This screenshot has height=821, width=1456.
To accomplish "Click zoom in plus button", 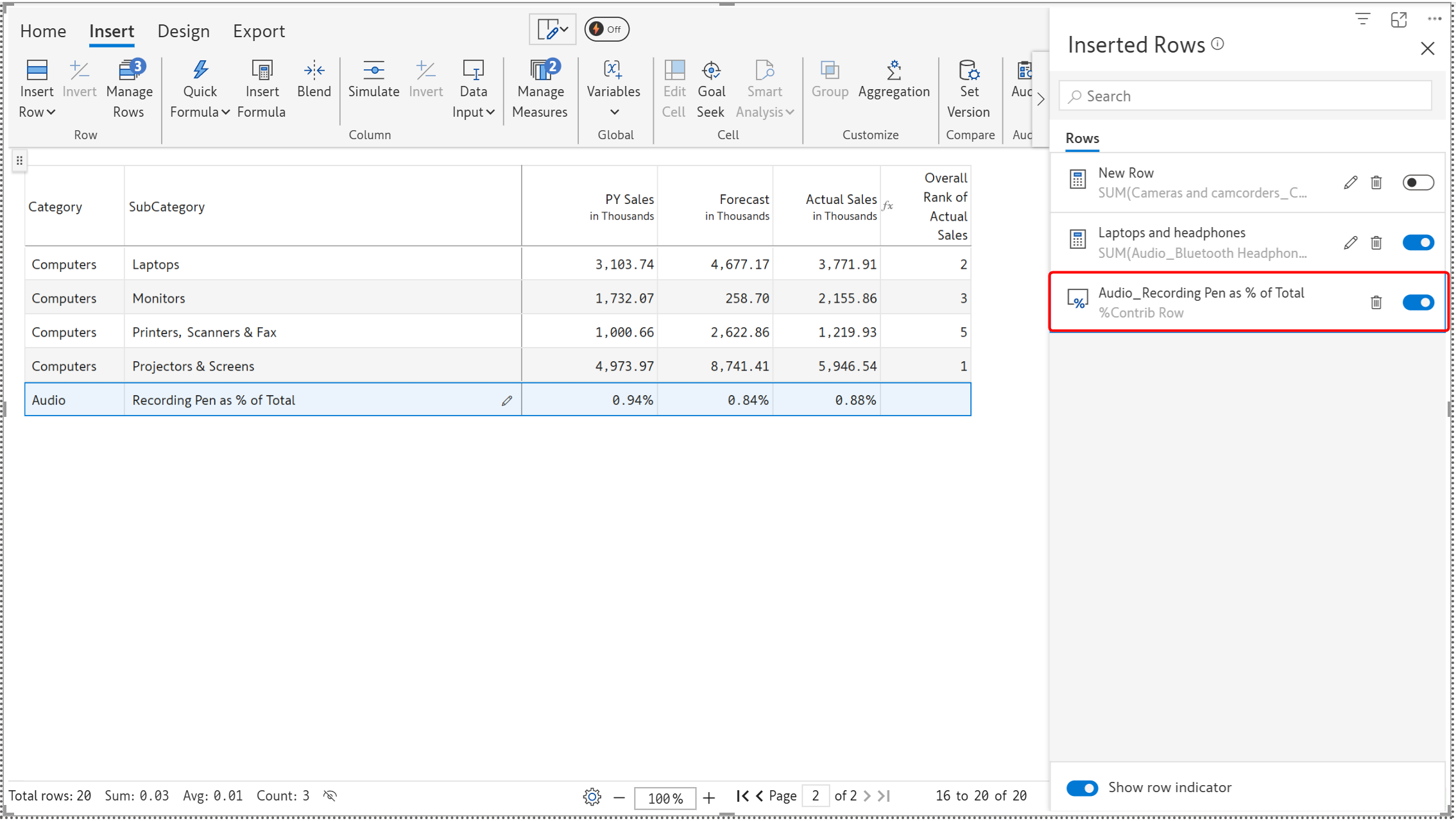I will 709,797.
